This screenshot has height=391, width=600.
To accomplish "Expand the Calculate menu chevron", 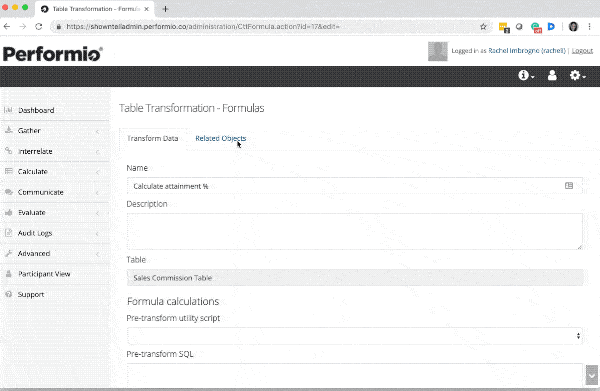I will tap(98, 172).
